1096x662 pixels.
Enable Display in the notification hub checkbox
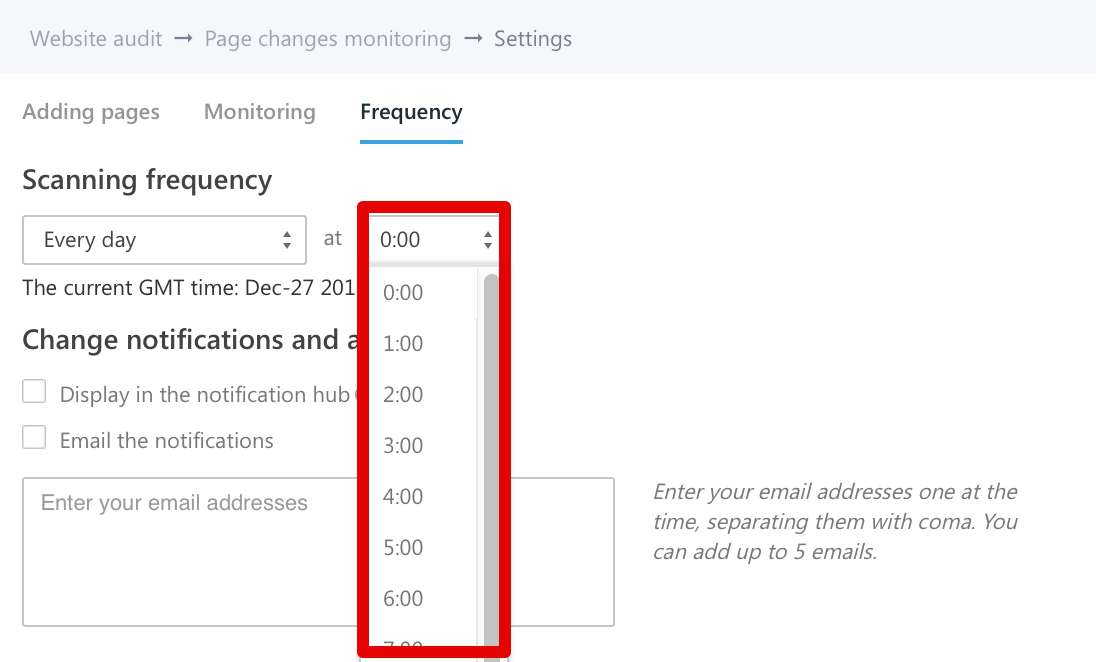tap(35, 391)
